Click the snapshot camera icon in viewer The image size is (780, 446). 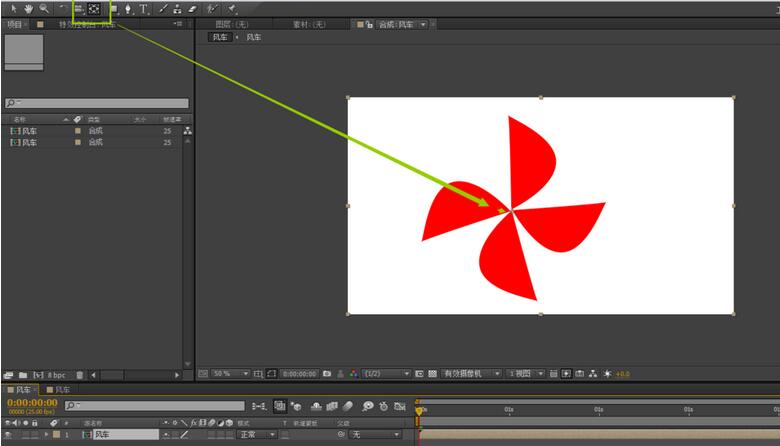click(328, 373)
